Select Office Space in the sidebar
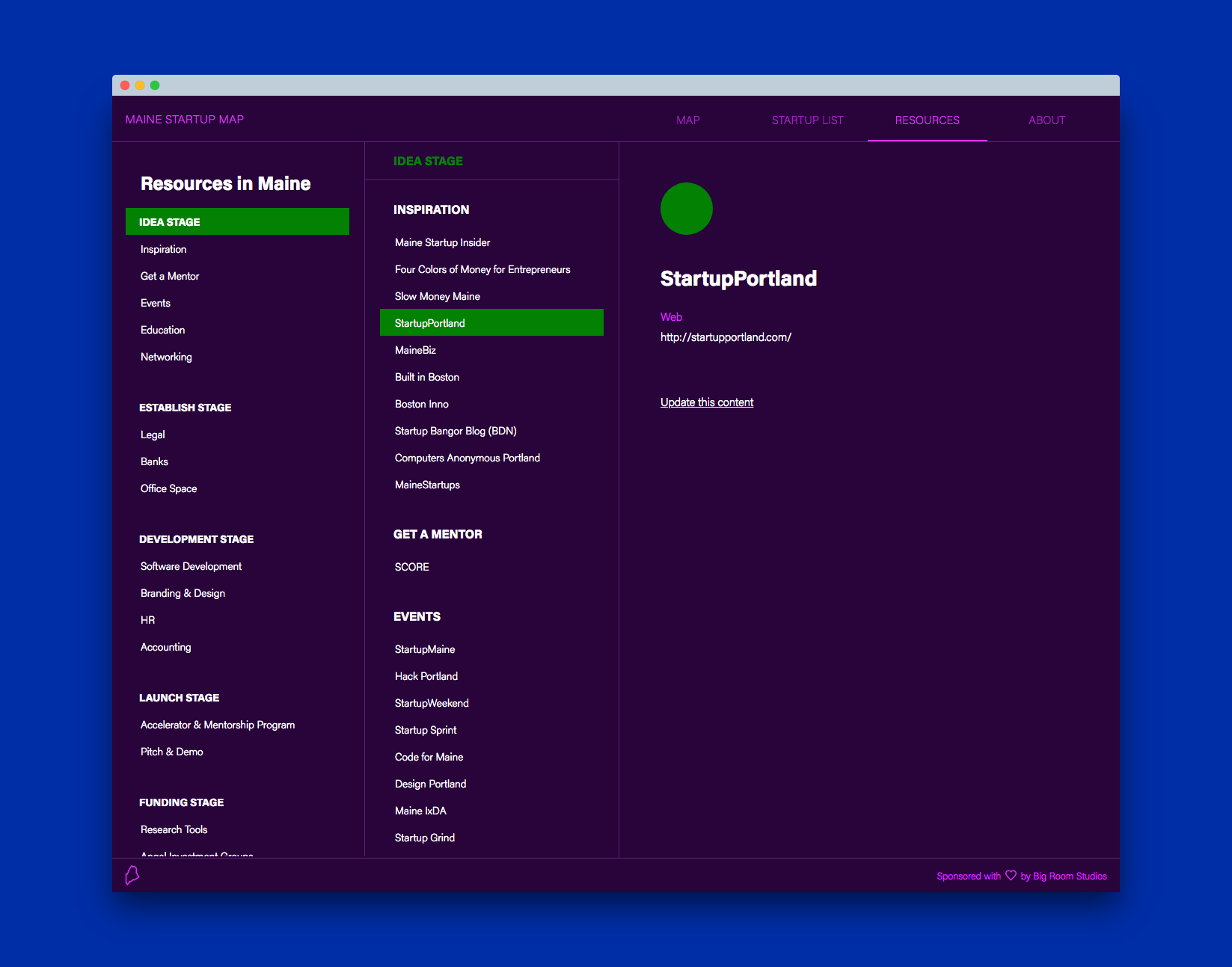The height and width of the screenshot is (967, 1232). (169, 488)
